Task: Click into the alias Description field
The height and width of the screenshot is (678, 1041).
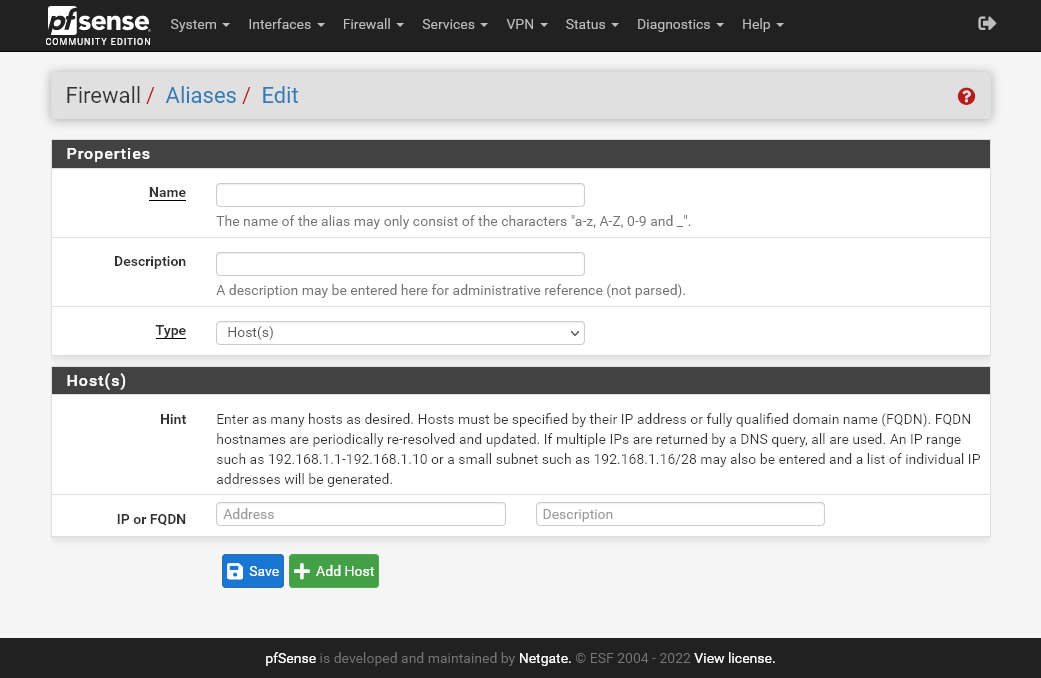Action: tap(400, 264)
